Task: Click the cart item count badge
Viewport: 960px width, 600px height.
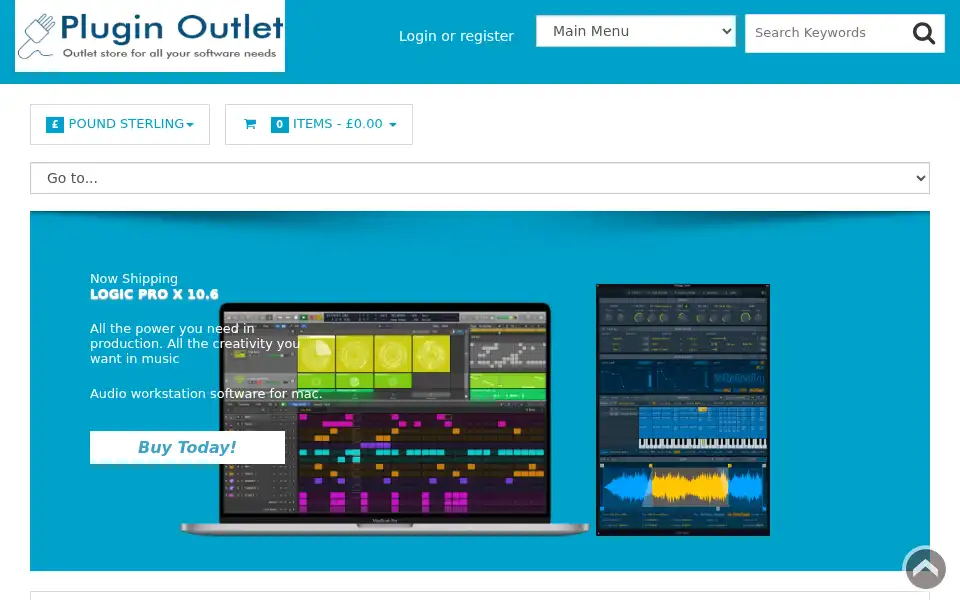Action: coord(280,125)
